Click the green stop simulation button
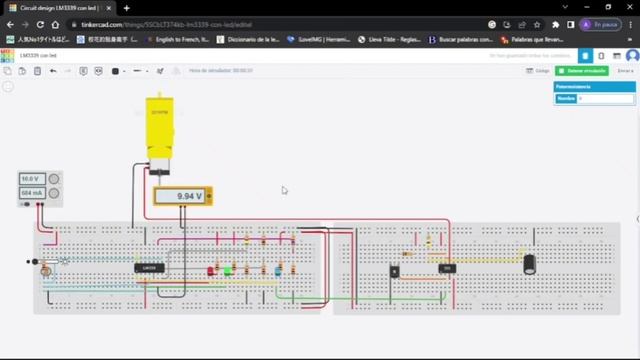Screen dimensions: 640x360 582,71
